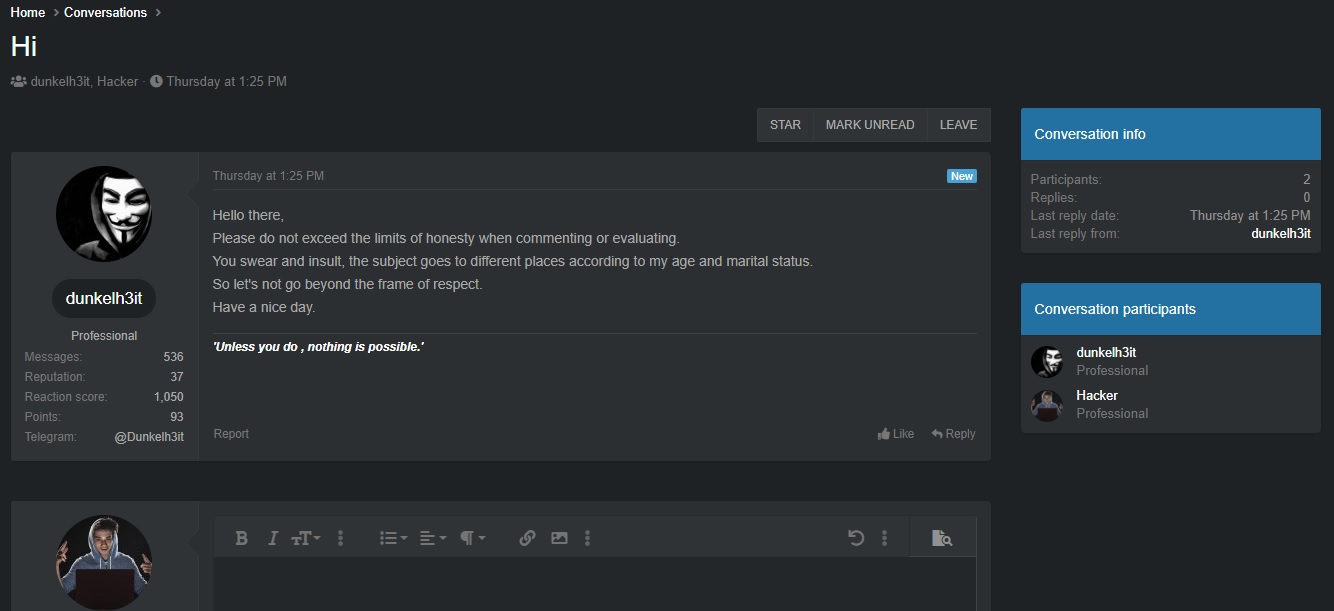
Task: Toggle editor preview mode icon
Action: point(941,538)
